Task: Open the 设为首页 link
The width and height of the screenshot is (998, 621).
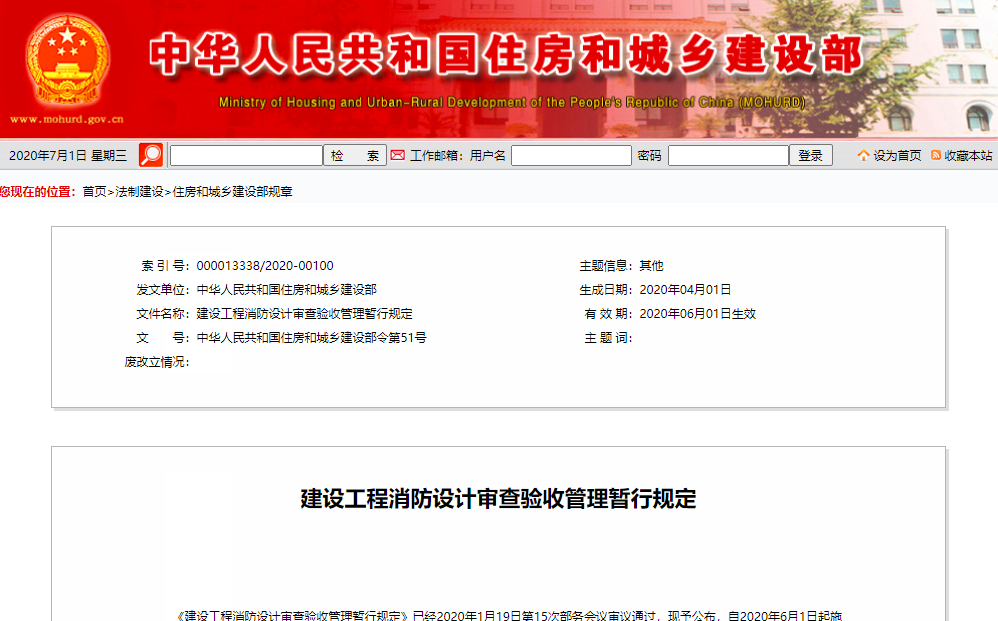Action: [x=897, y=156]
